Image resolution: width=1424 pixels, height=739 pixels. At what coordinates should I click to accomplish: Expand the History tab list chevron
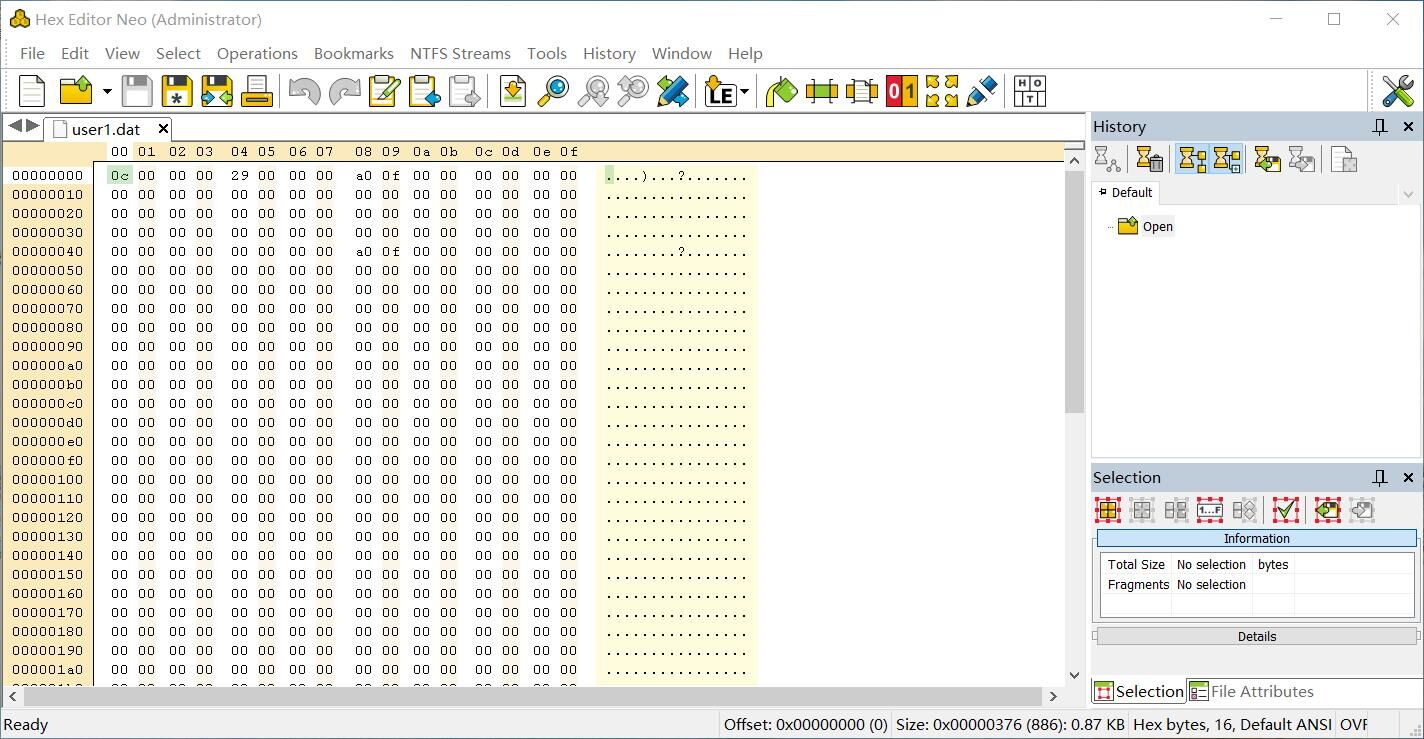pos(1408,194)
